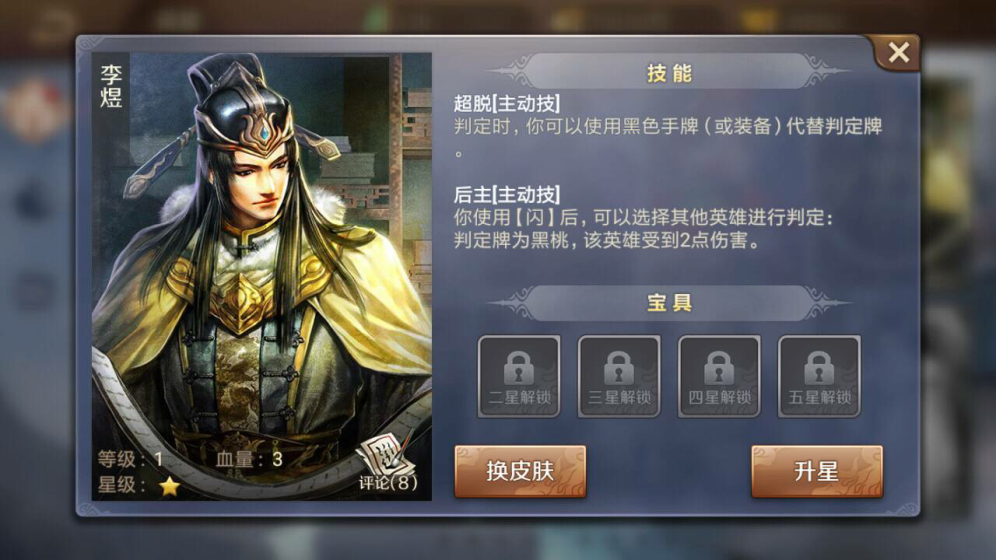Click the 血量 health value label
996x560 pixels.
(249, 458)
